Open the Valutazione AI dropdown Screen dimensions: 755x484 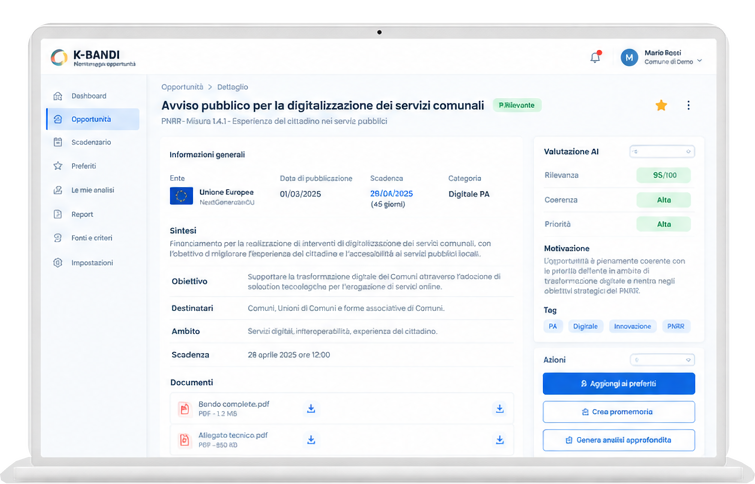coord(662,152)
